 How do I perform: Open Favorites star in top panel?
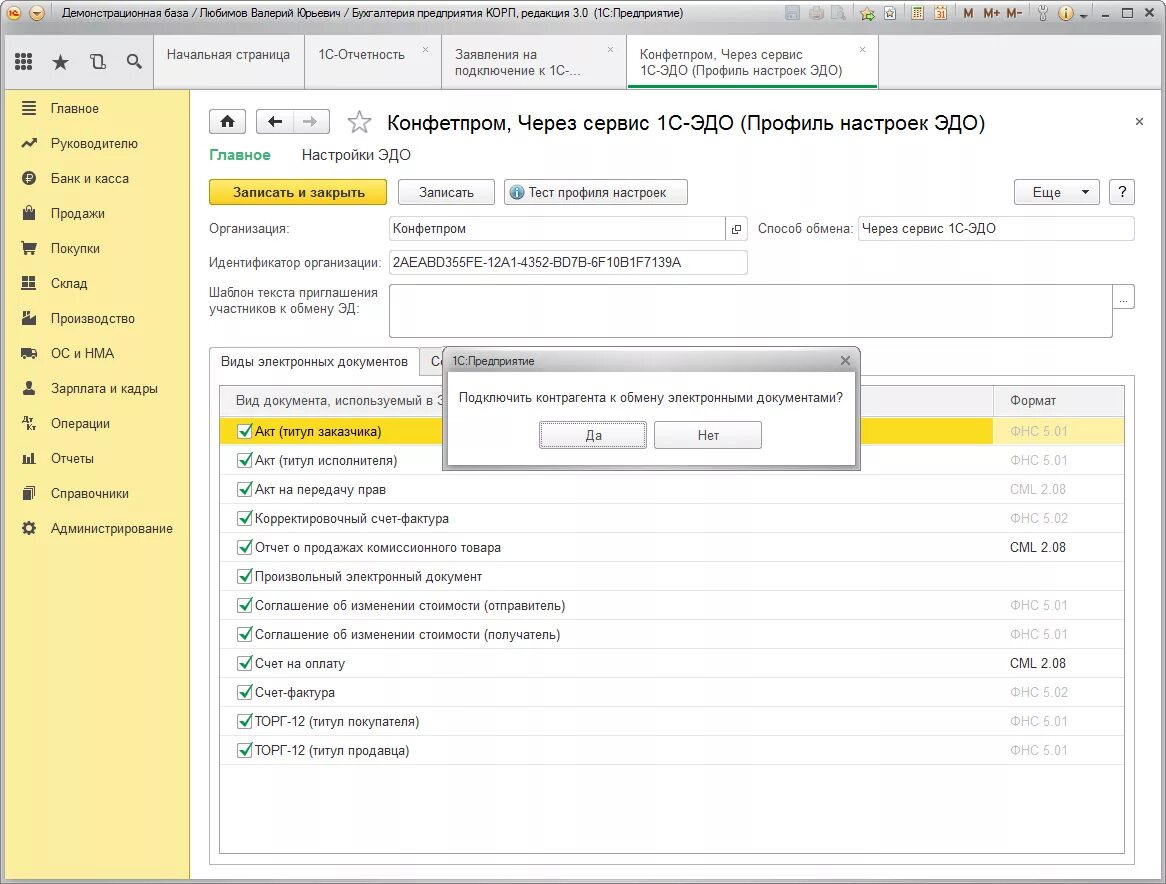tap(60, 62)
